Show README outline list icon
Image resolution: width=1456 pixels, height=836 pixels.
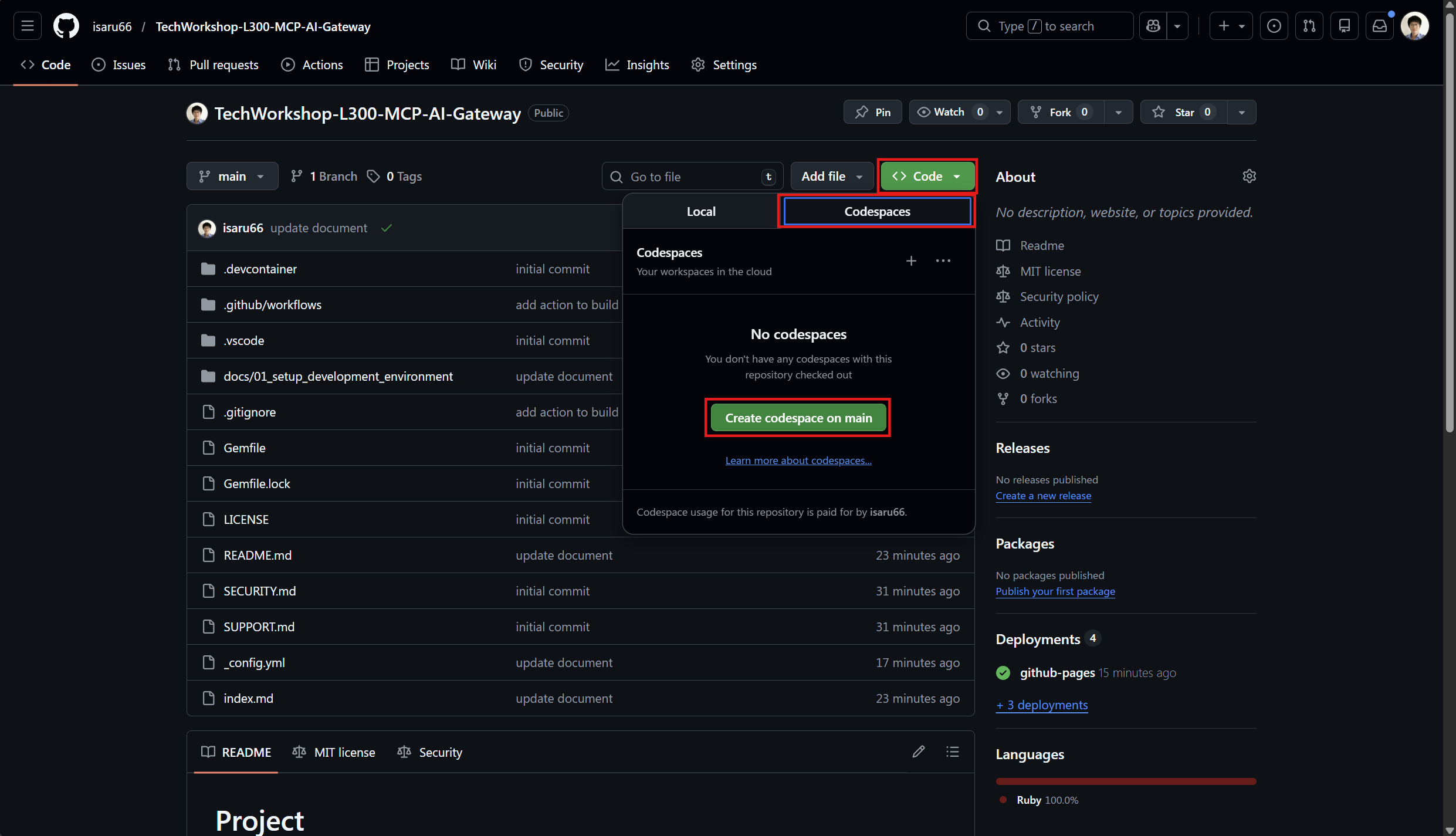(953, 752)
